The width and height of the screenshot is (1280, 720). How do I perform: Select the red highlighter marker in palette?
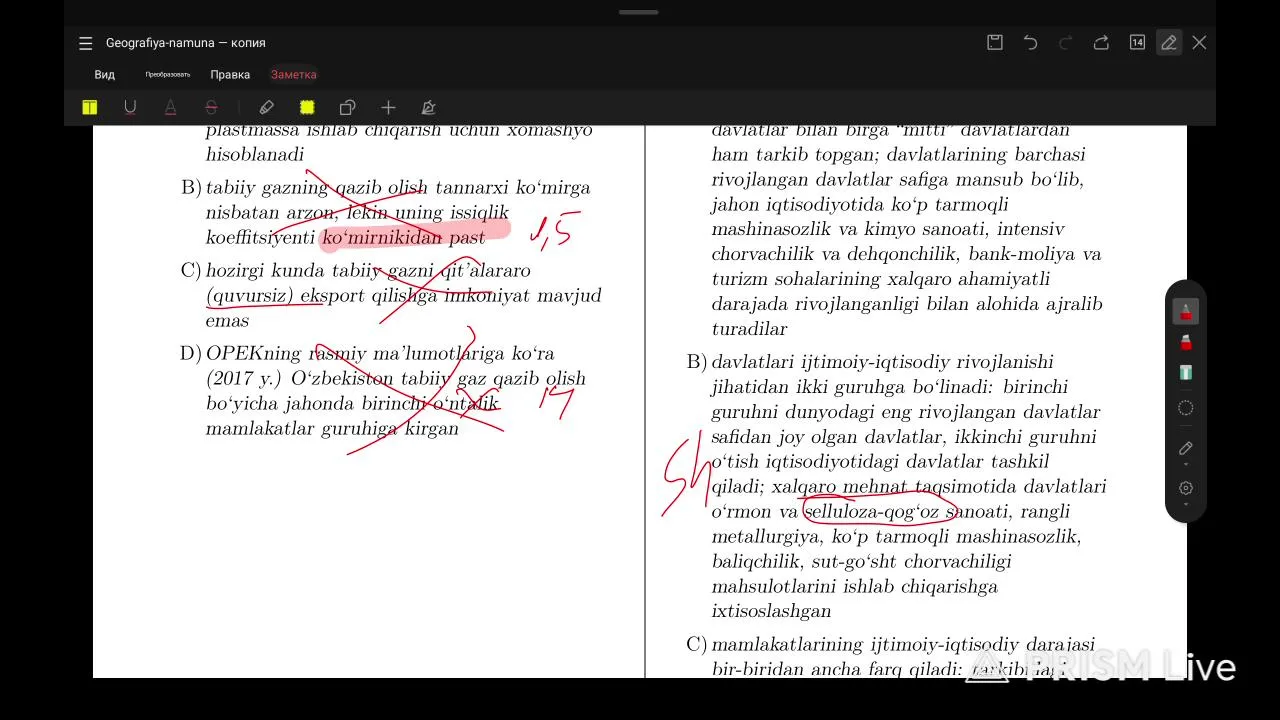(1185, 342)
